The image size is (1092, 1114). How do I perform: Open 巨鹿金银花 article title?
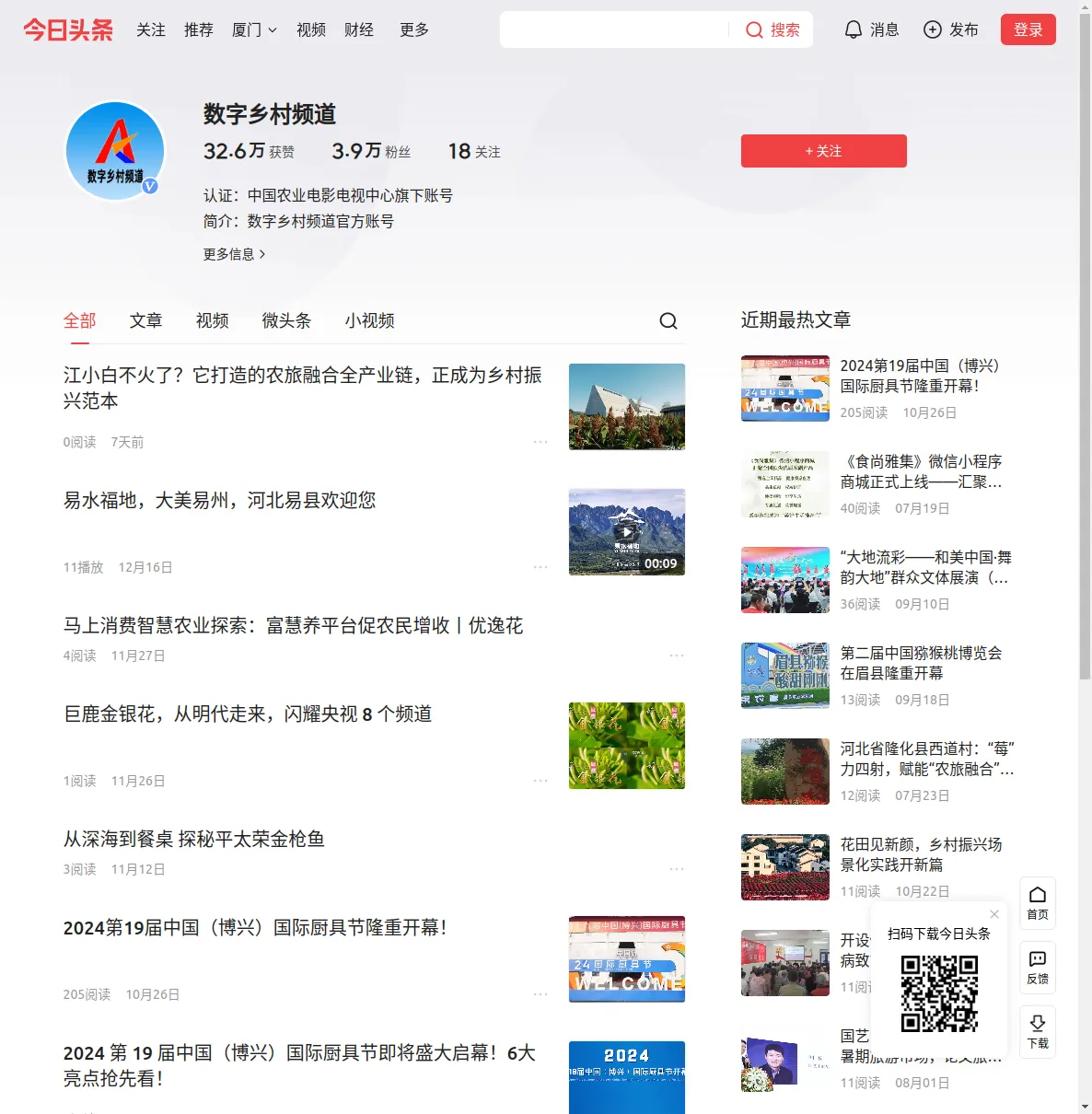point(248,714)
